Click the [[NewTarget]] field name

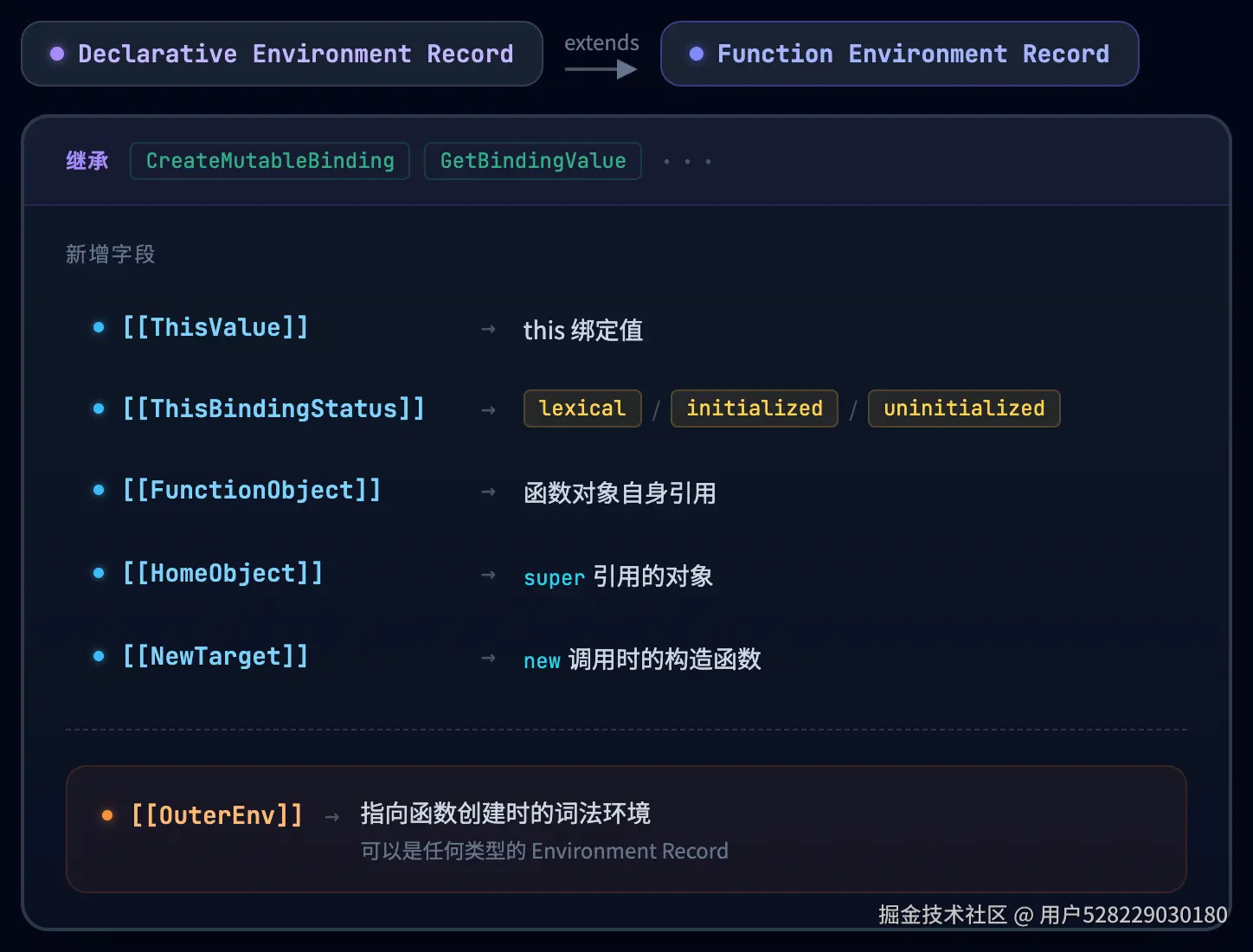point(215,656)
